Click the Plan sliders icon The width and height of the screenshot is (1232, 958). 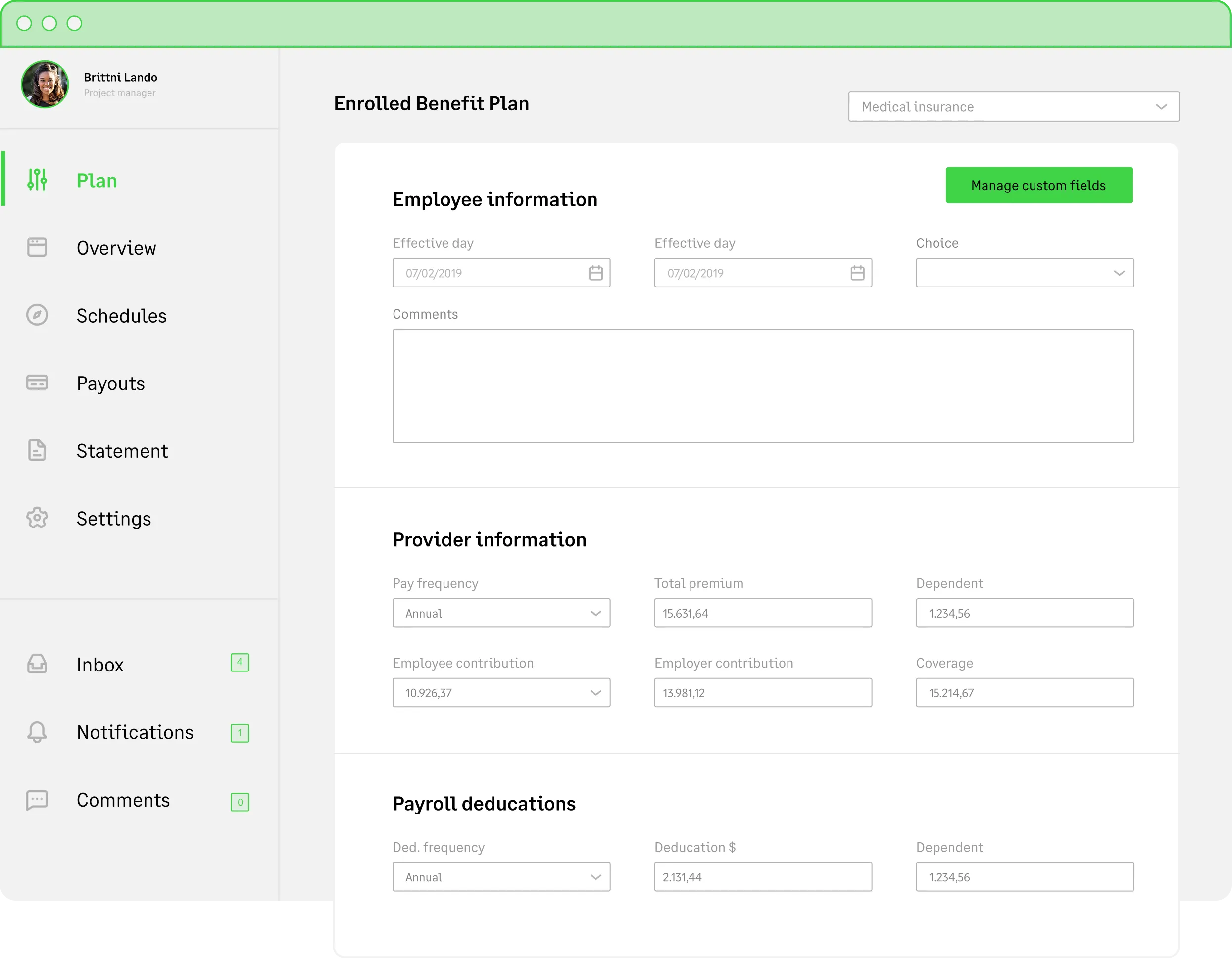click(37, 180)
